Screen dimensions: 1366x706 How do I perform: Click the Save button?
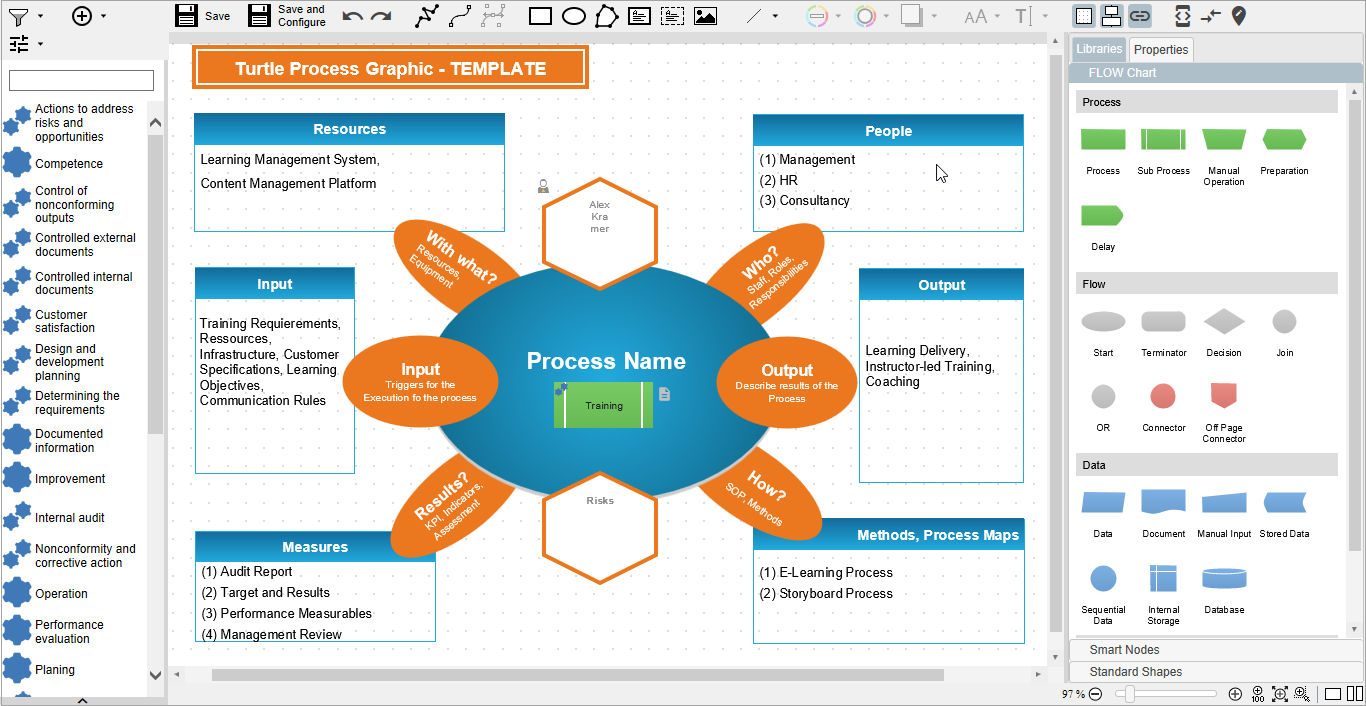[202, 16]
